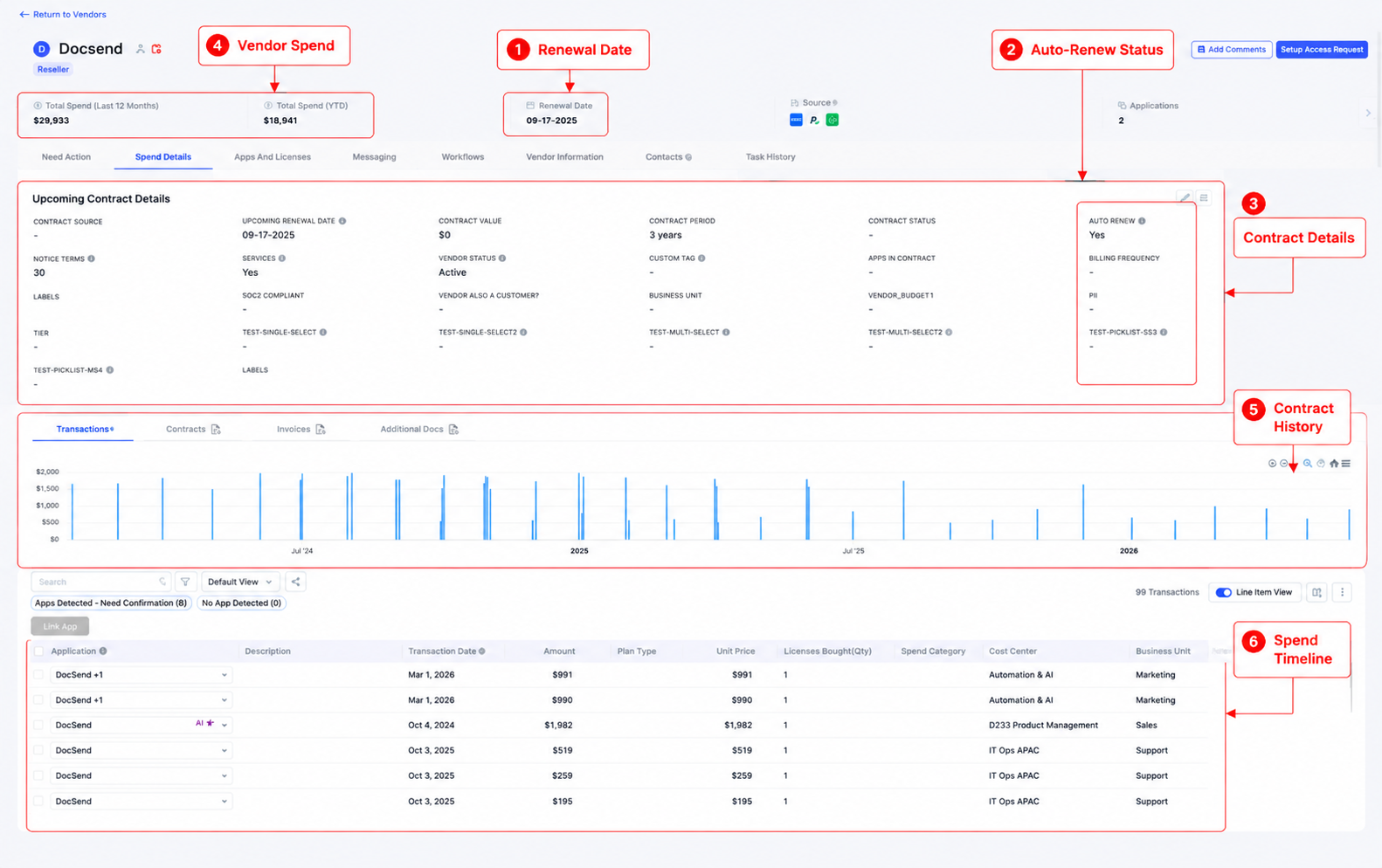Check the box for the $519 DocSend row
Screen dimensions: 1382x868
tap(38, 750)
